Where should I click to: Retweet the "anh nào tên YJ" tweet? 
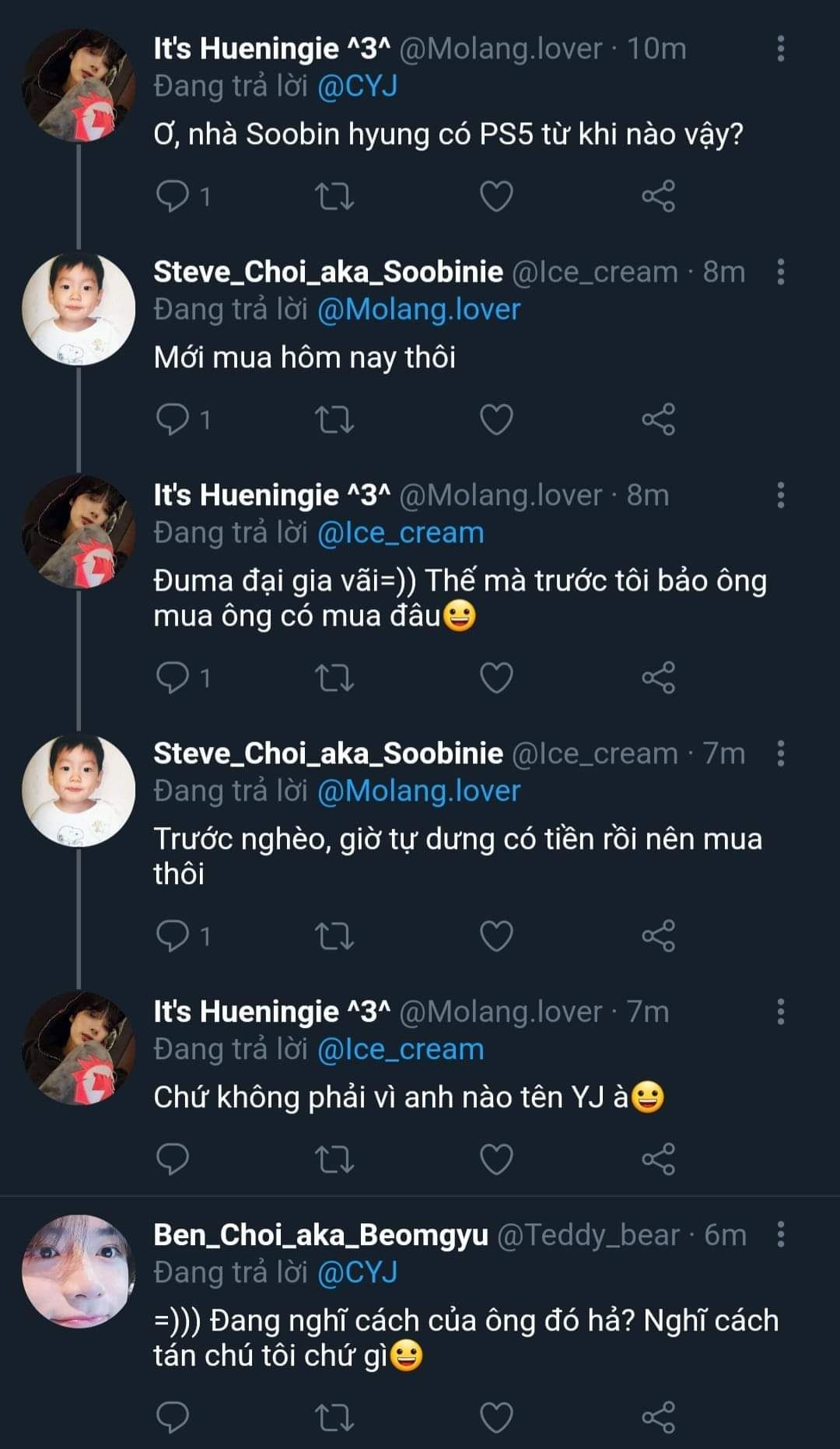point(334,1159)
